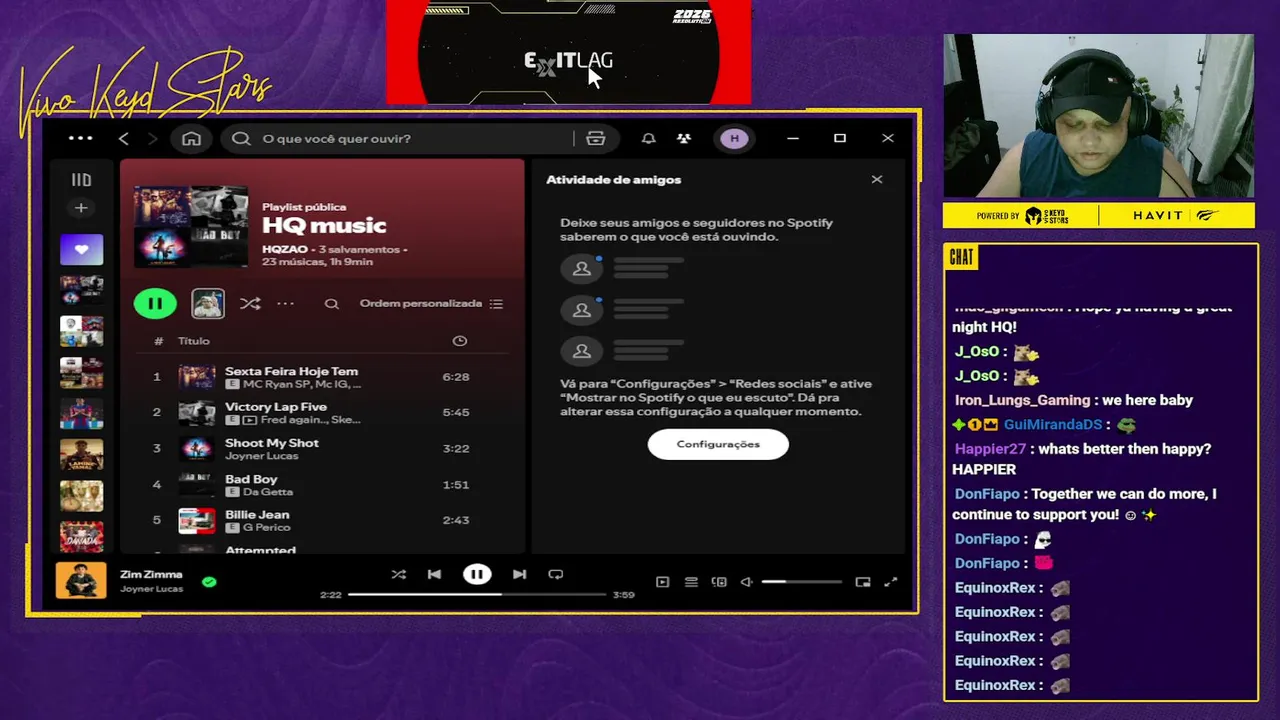1280x720 pixels.
Task: Open the Browse icon beside search field
Action: tap(596, 138)
